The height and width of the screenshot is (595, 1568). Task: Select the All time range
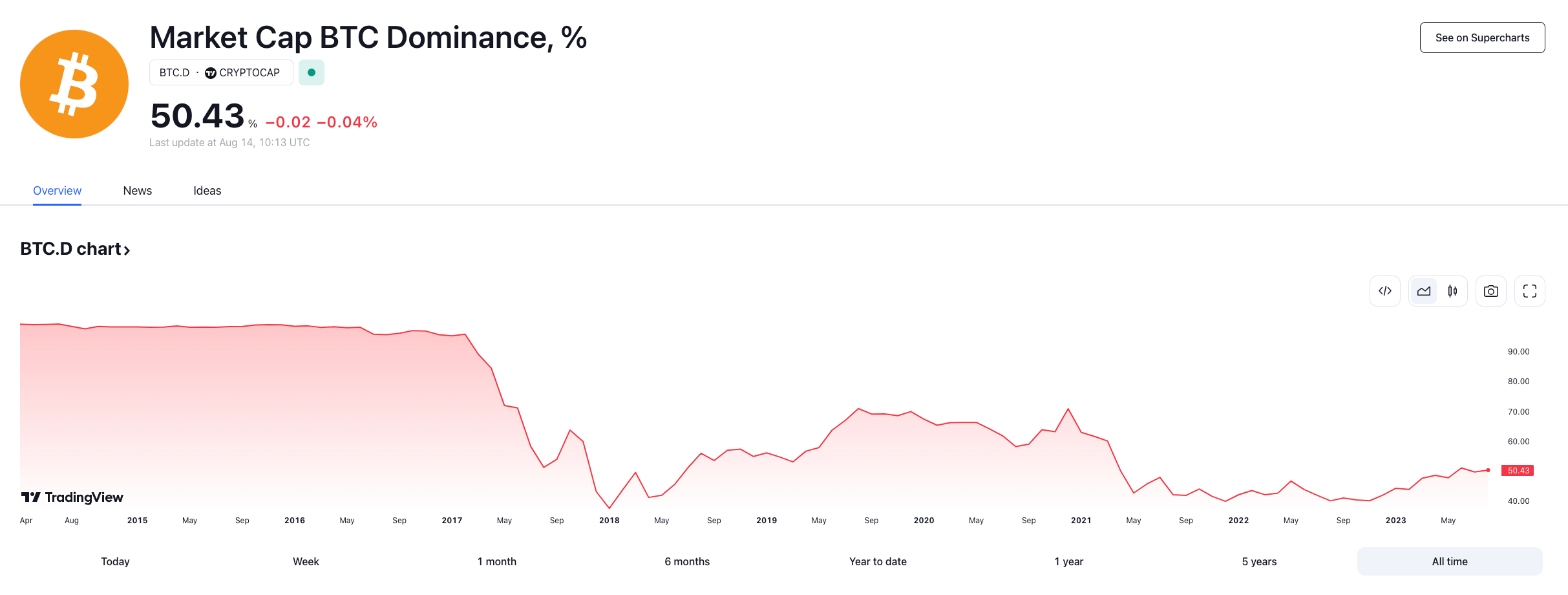pos(1449,561)
